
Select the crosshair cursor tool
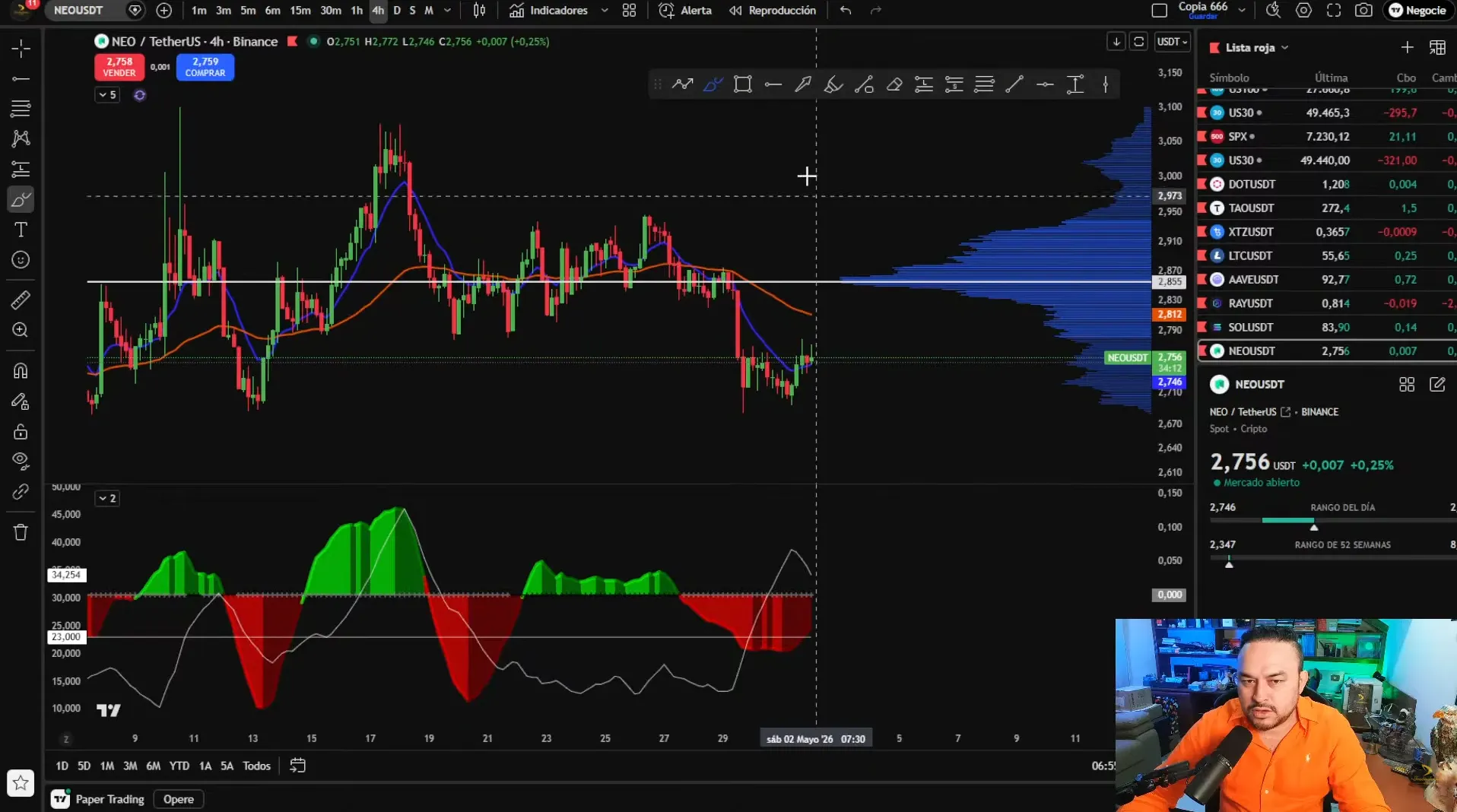click(x=21, y=49)
